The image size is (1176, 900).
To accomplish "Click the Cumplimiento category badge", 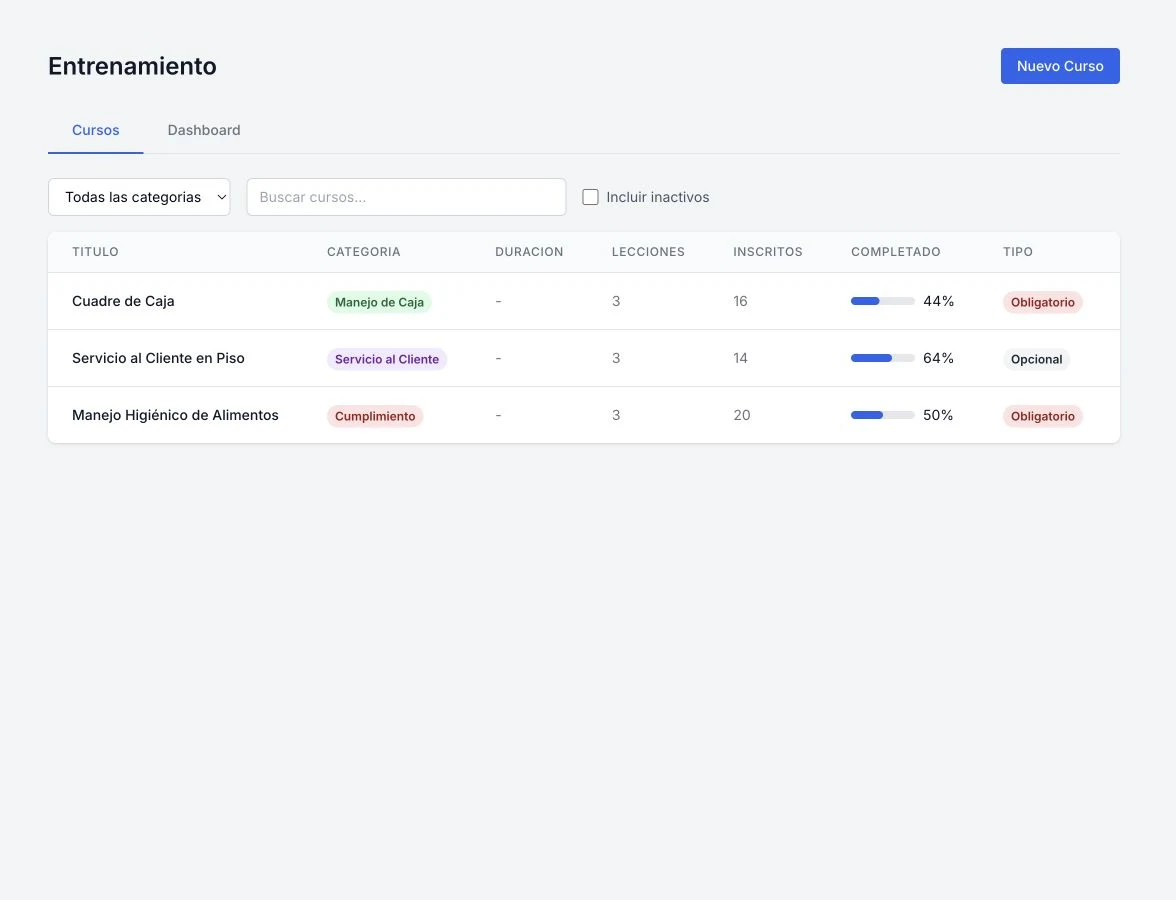I will (x=375, y=416).
